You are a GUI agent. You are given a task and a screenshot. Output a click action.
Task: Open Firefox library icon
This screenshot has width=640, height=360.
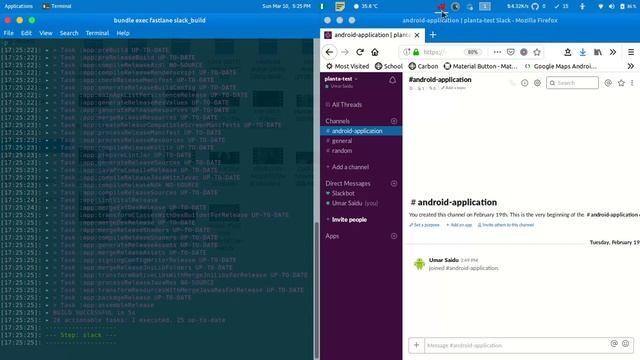598,52
